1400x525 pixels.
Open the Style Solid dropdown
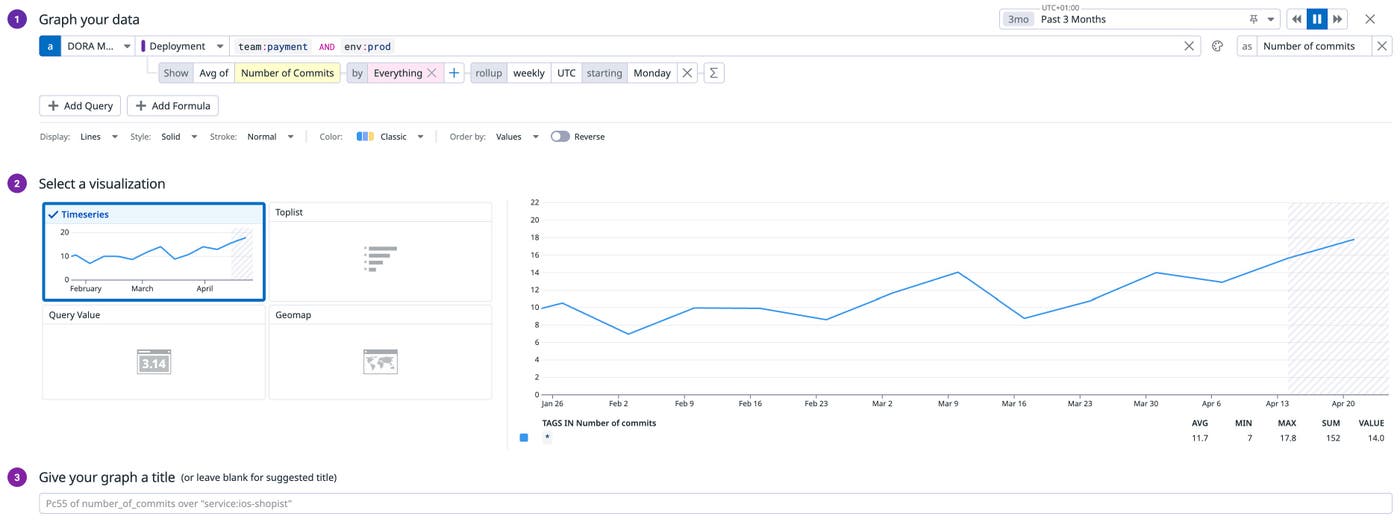pos(178,137)
